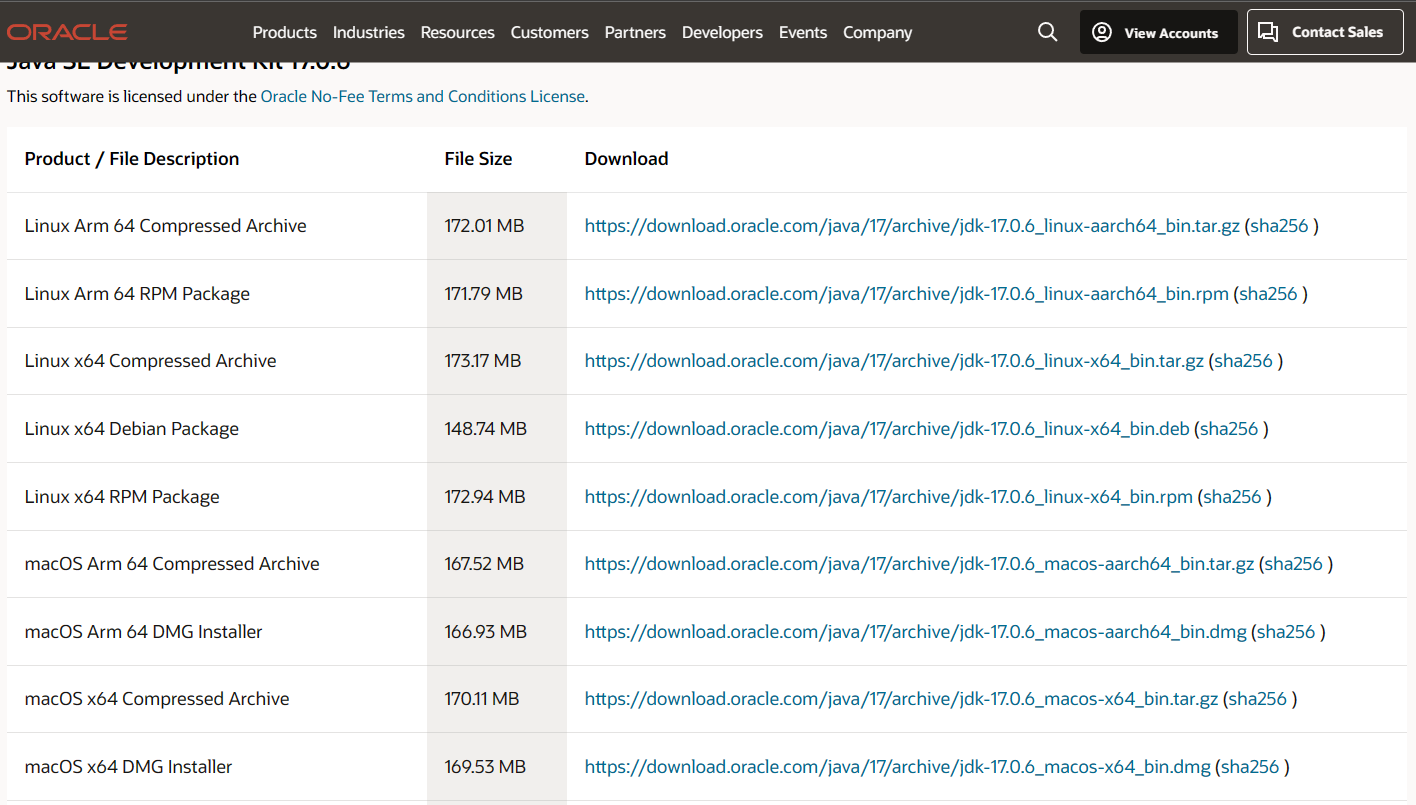Screen dimensions: 1416x805
Task: Open sha256 for Linux Arm 64 Compressed Archive
Action: (x=1279, y=226)
